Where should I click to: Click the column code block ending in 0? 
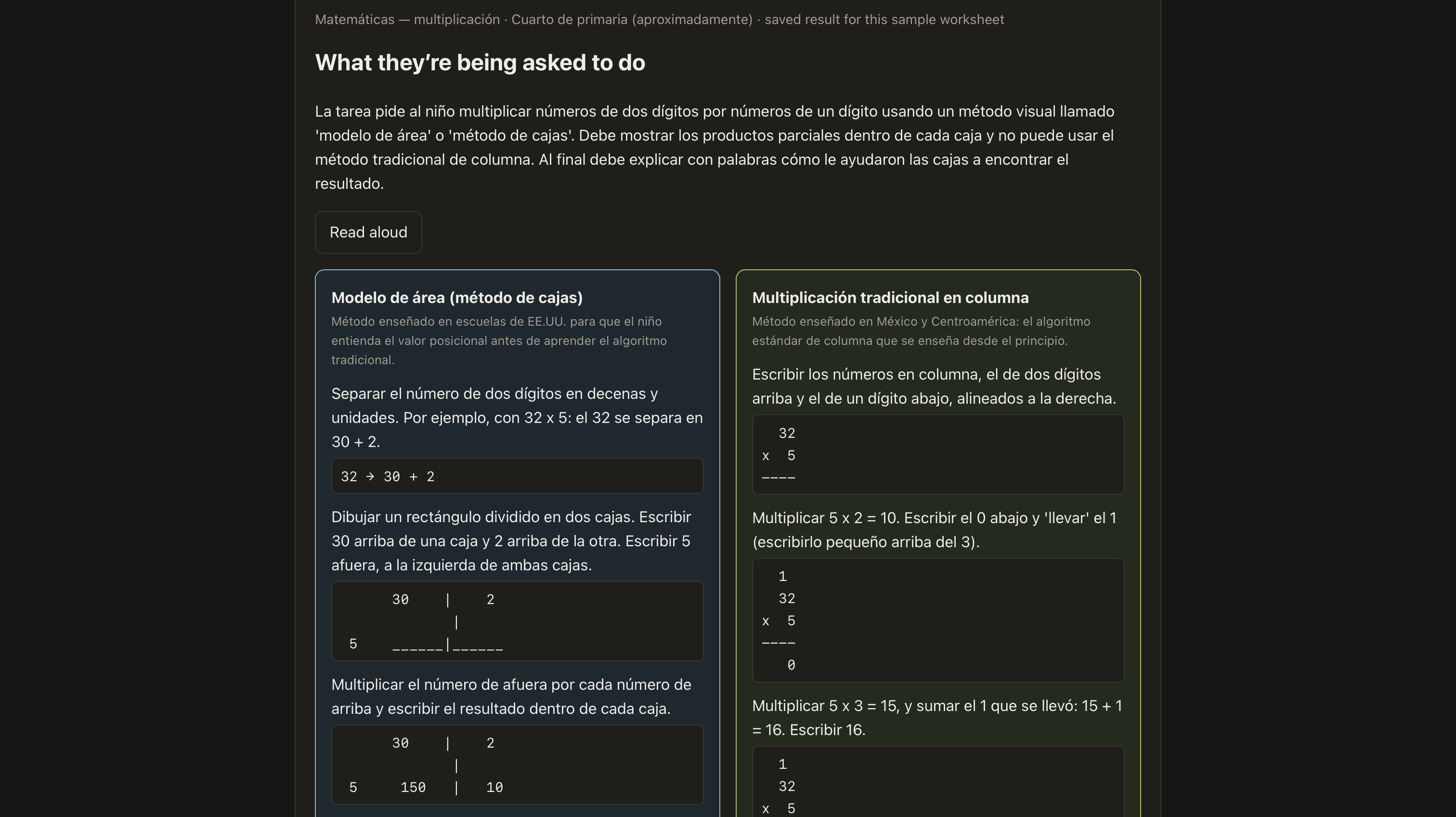tap(938, 620)
